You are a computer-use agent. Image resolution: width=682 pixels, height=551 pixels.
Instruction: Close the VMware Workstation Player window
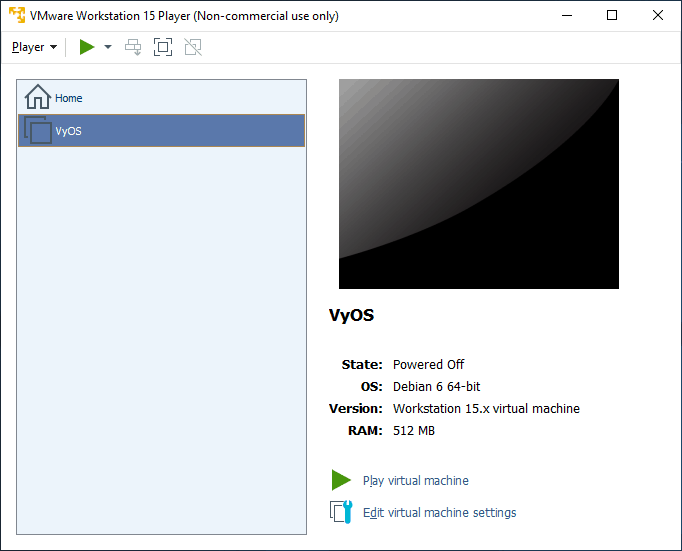[657, 15]
